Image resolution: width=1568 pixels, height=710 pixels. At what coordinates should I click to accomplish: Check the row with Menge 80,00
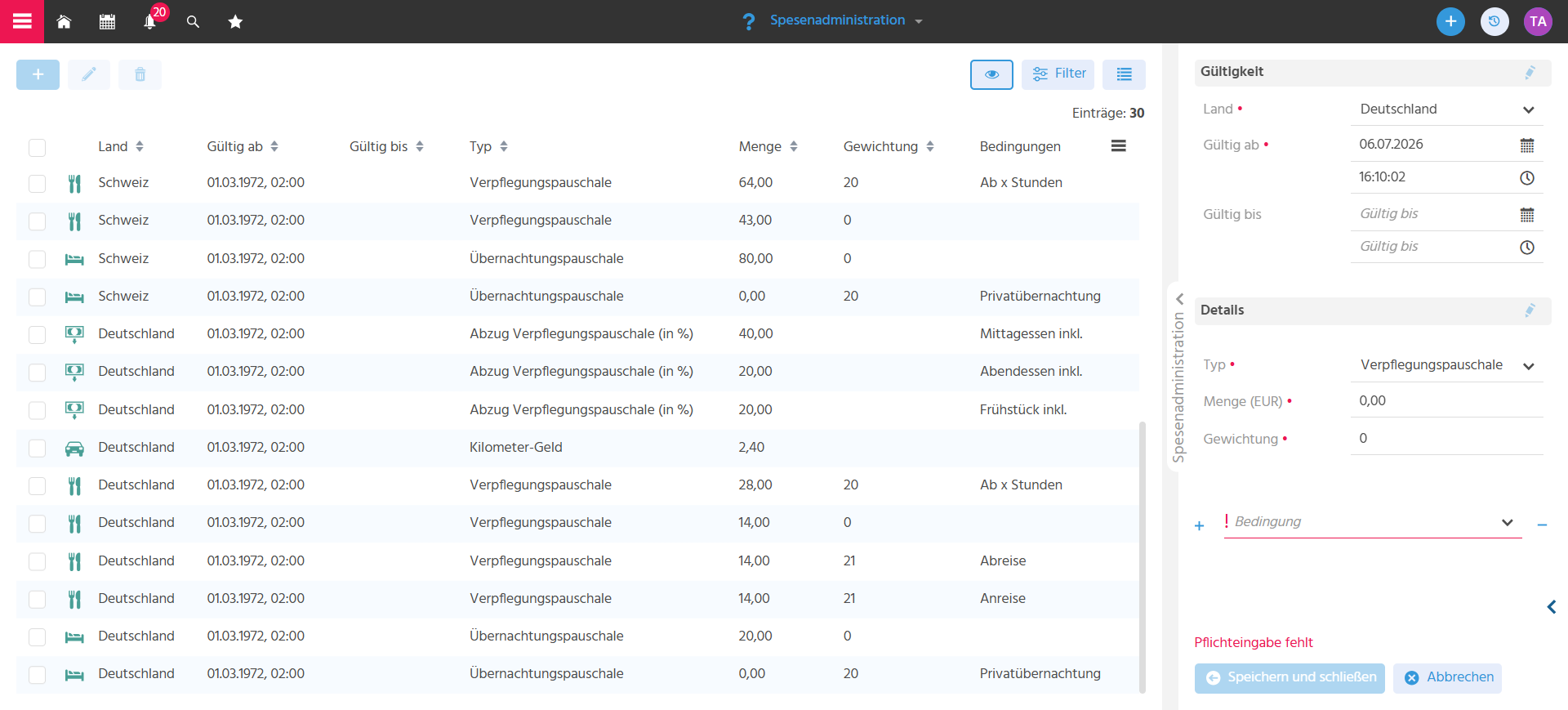(37, 259)
